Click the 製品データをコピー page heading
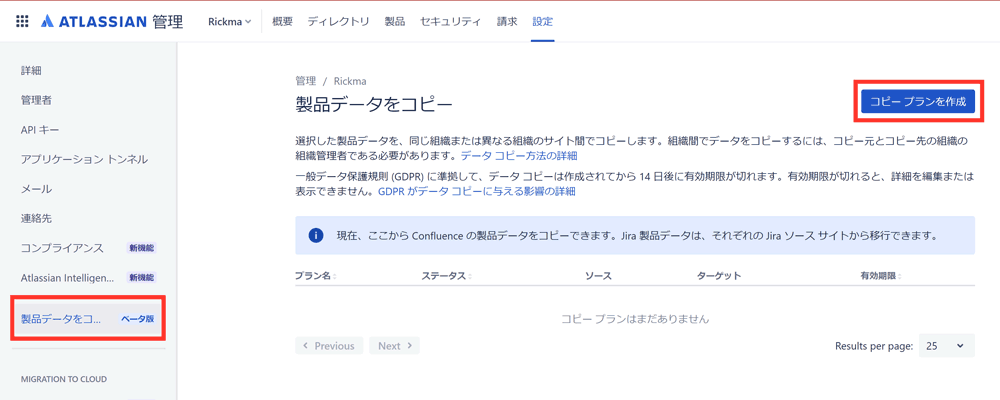The image size is (1000, 400). (x=374, y=103)
